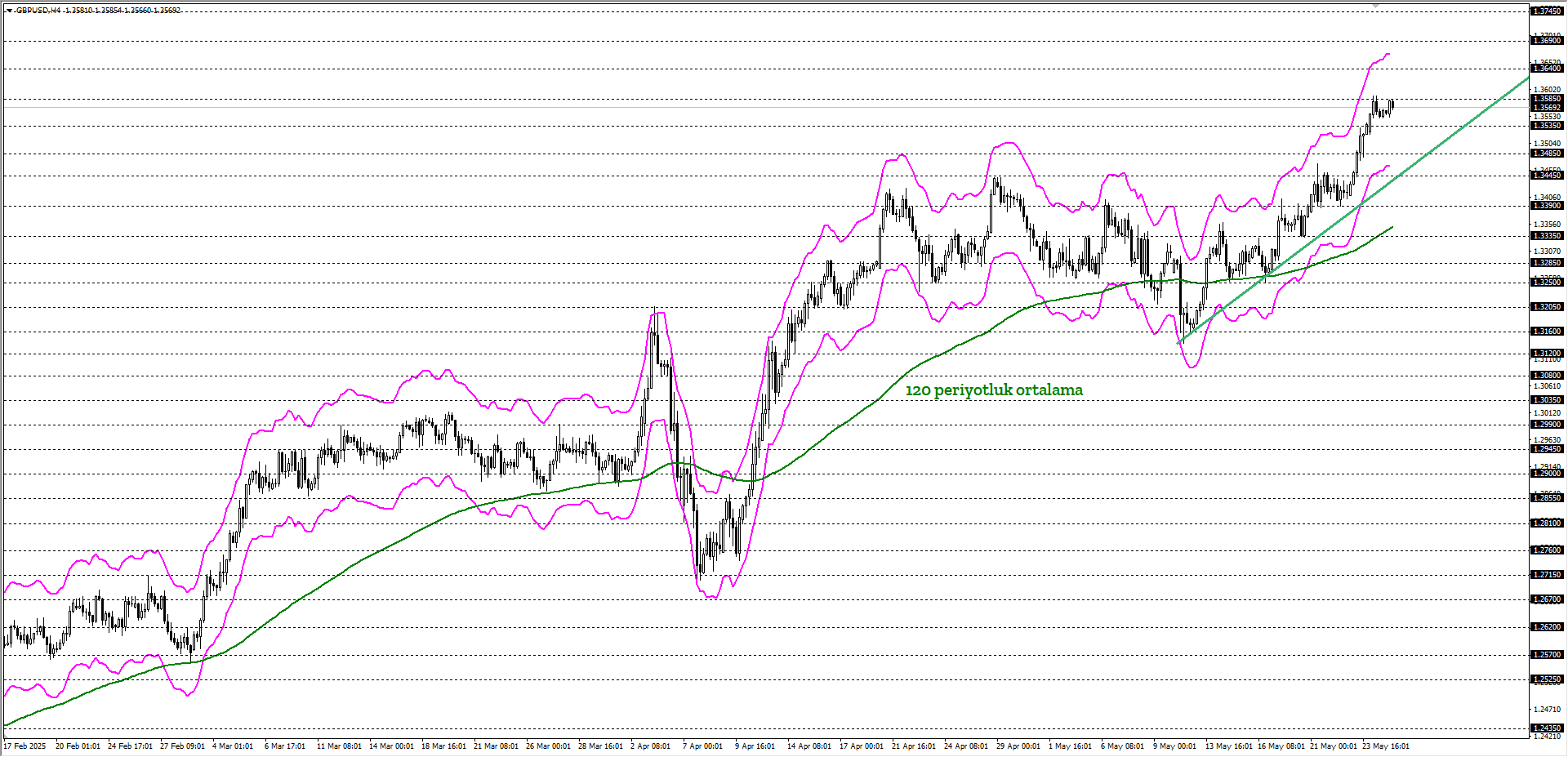Click the 1.28550 price level label

[1547, 498]
